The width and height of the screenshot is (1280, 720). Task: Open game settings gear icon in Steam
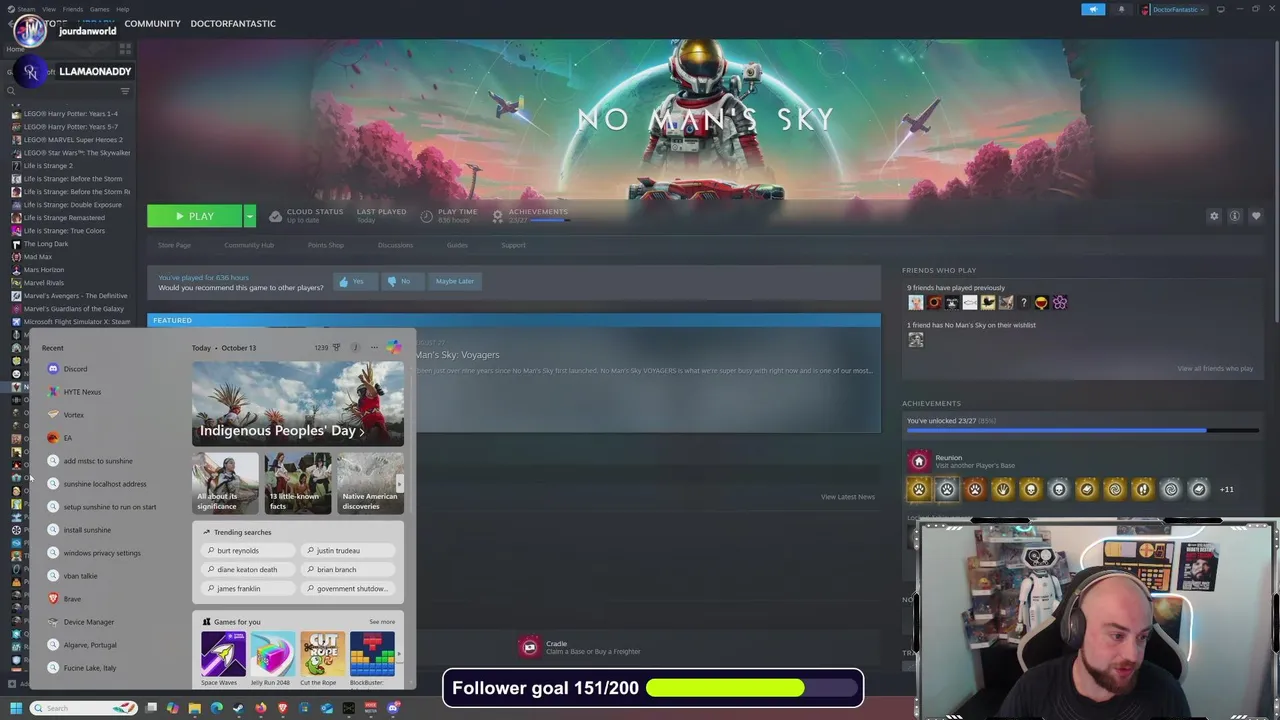click(x=1214, y=216)
